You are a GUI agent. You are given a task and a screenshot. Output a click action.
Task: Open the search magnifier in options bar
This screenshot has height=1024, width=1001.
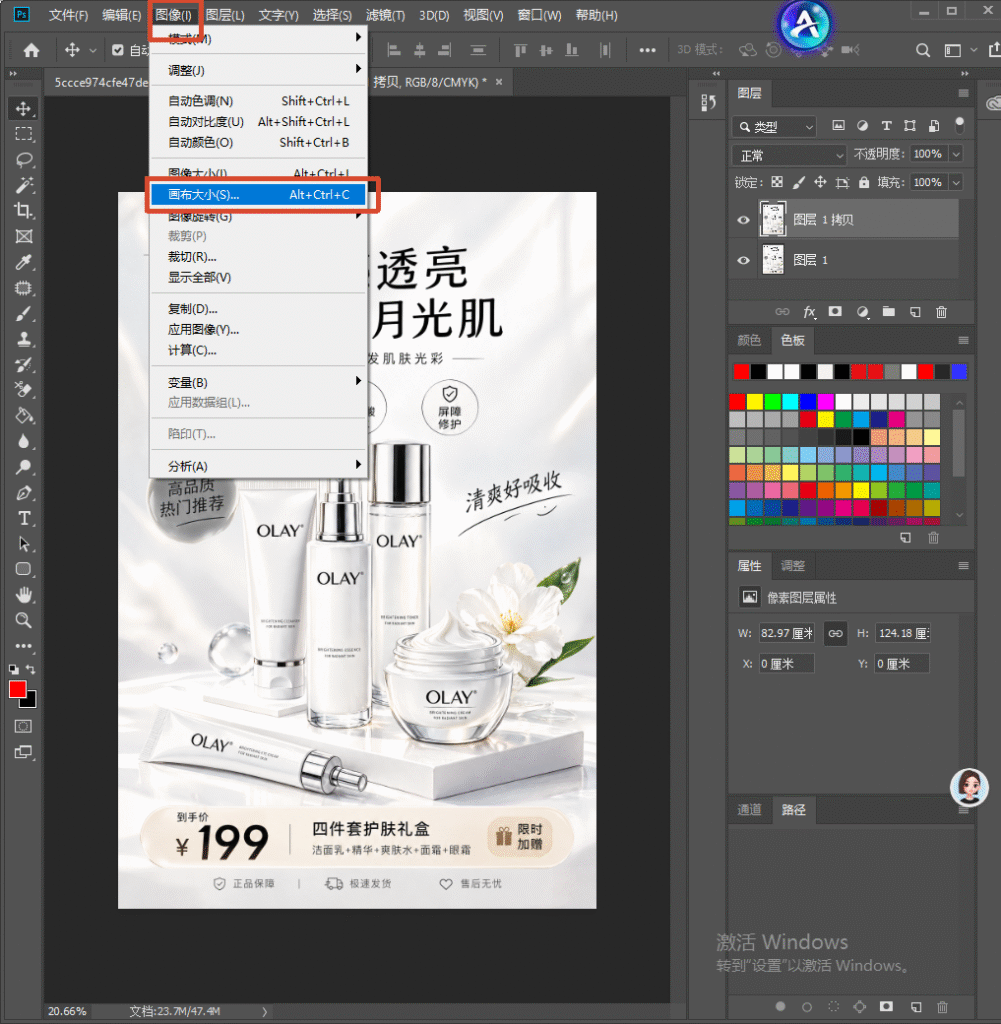[923, 50]
